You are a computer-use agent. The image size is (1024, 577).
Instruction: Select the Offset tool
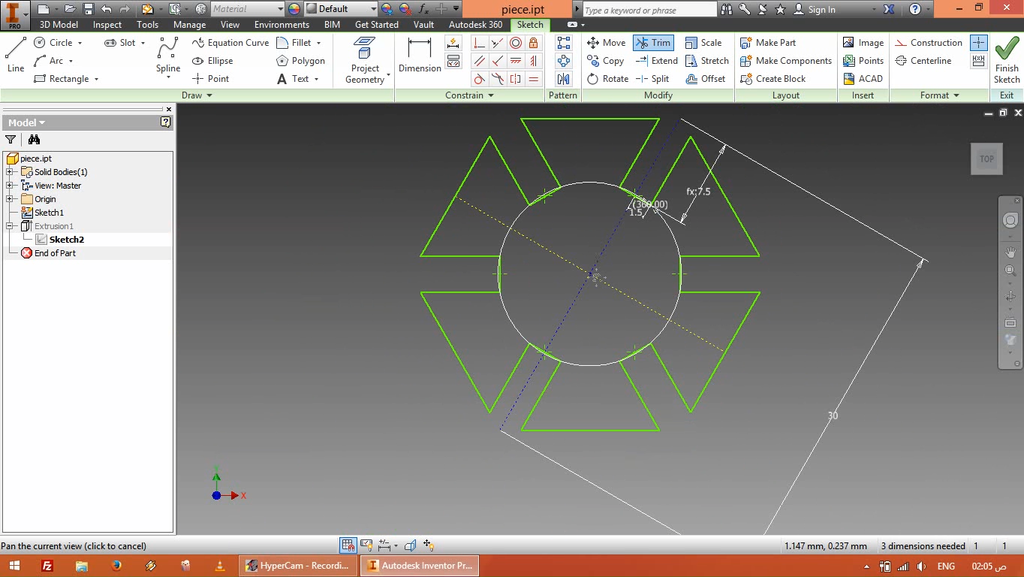705,78
